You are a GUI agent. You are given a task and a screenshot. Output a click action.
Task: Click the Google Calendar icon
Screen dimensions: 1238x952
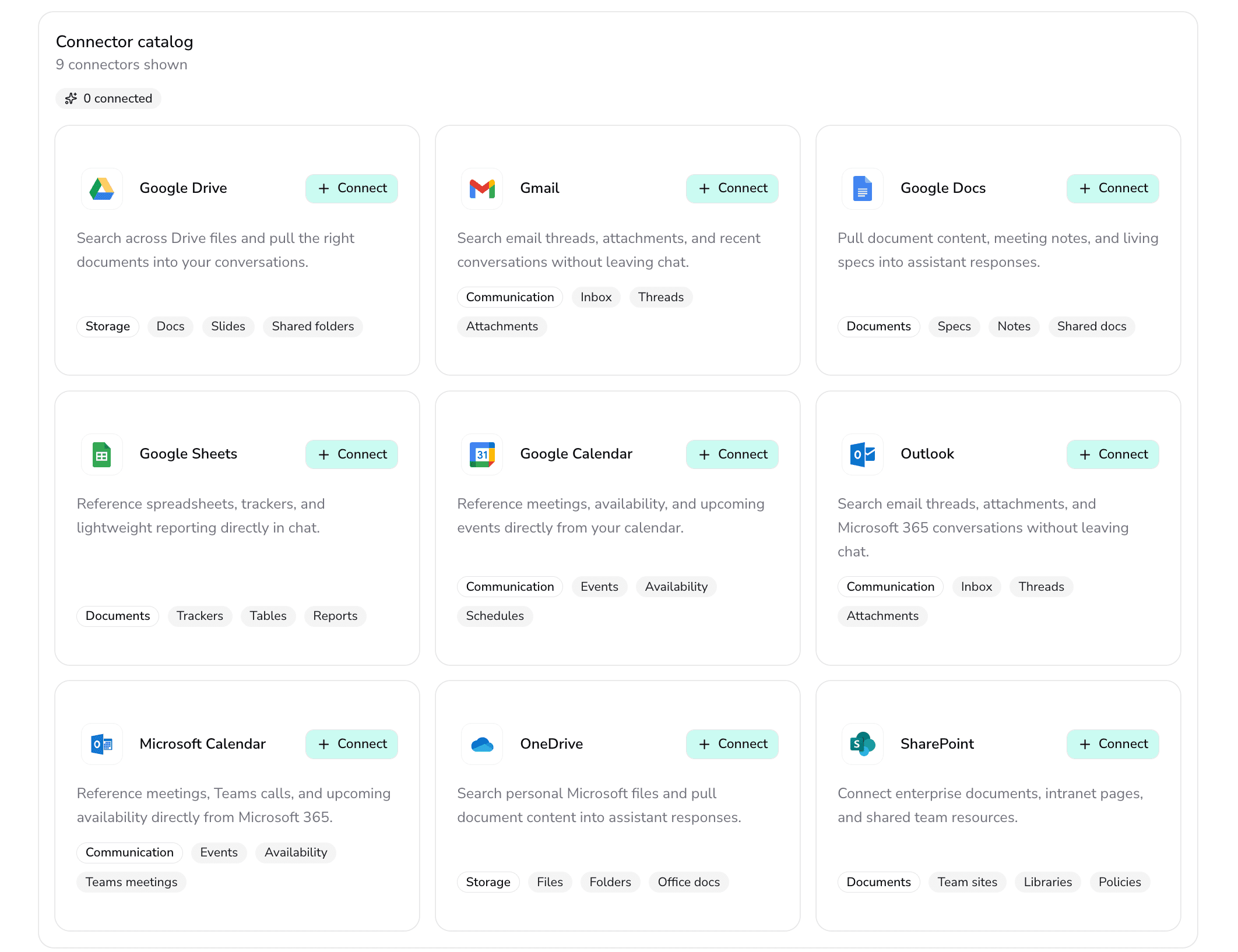click(482, 454)
